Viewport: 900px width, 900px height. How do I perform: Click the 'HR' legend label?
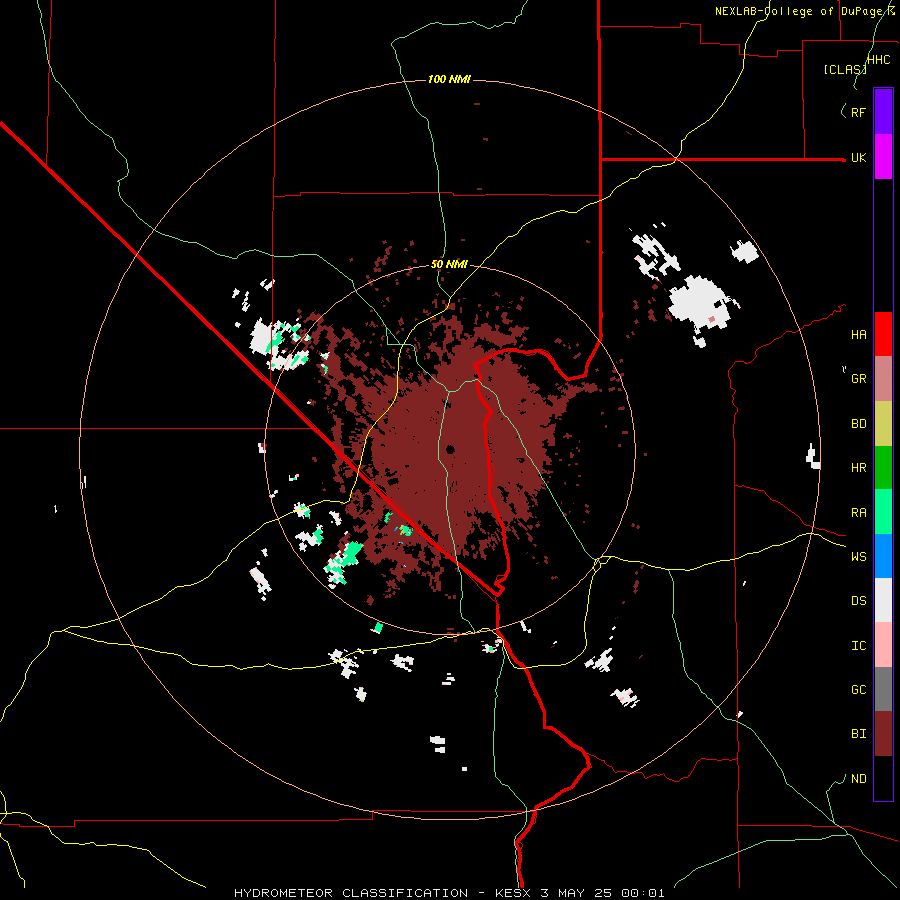859,468
